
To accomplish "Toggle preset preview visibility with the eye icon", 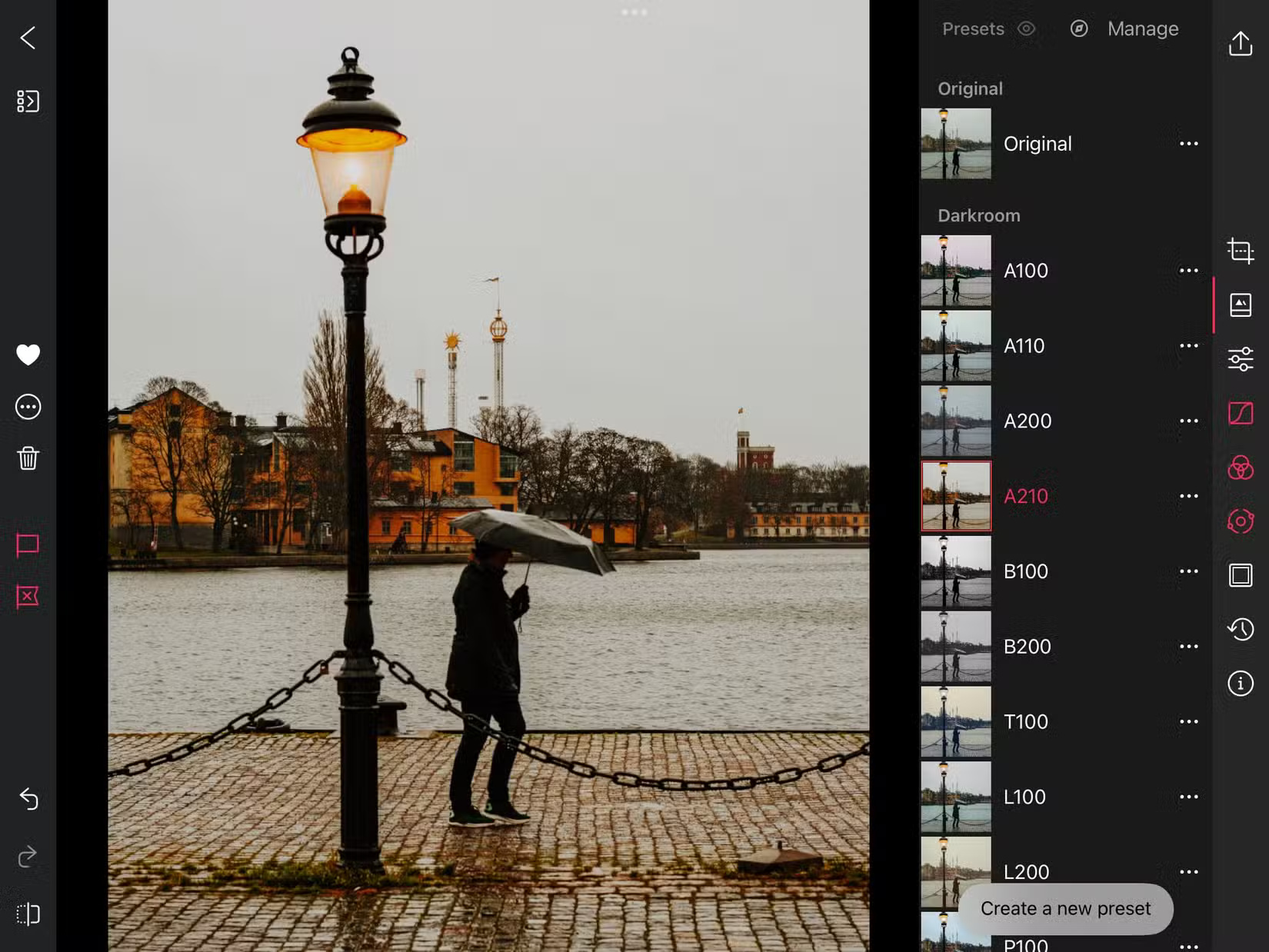I will 1026,28.
